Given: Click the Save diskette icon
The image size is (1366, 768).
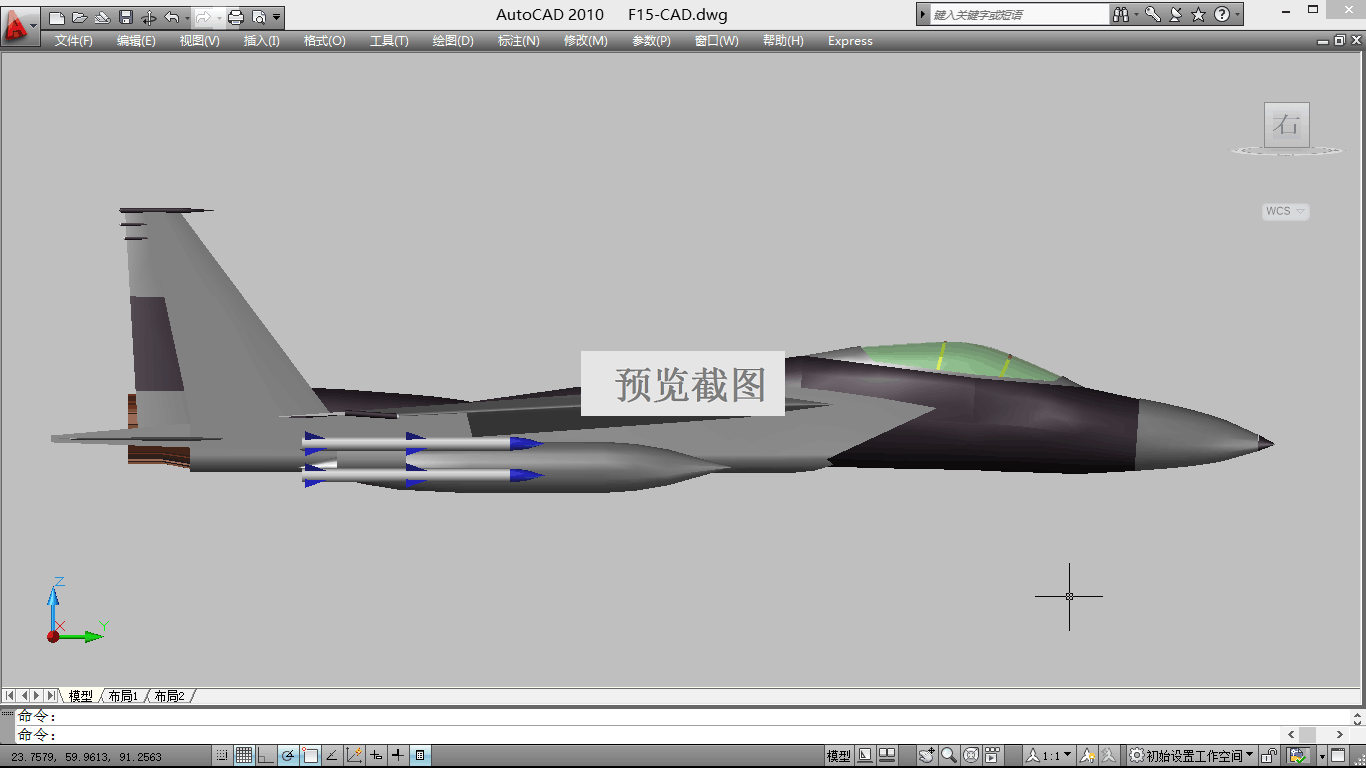Looking at the screenshot, I should coord(126,17).
